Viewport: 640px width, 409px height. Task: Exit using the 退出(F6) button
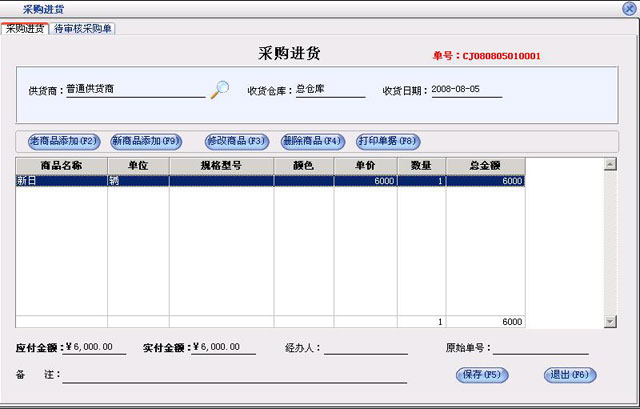tap(570, 375)
